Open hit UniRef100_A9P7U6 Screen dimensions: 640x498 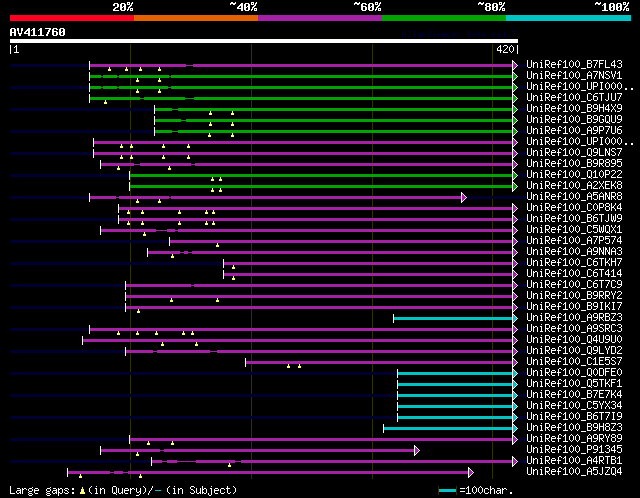574,131
